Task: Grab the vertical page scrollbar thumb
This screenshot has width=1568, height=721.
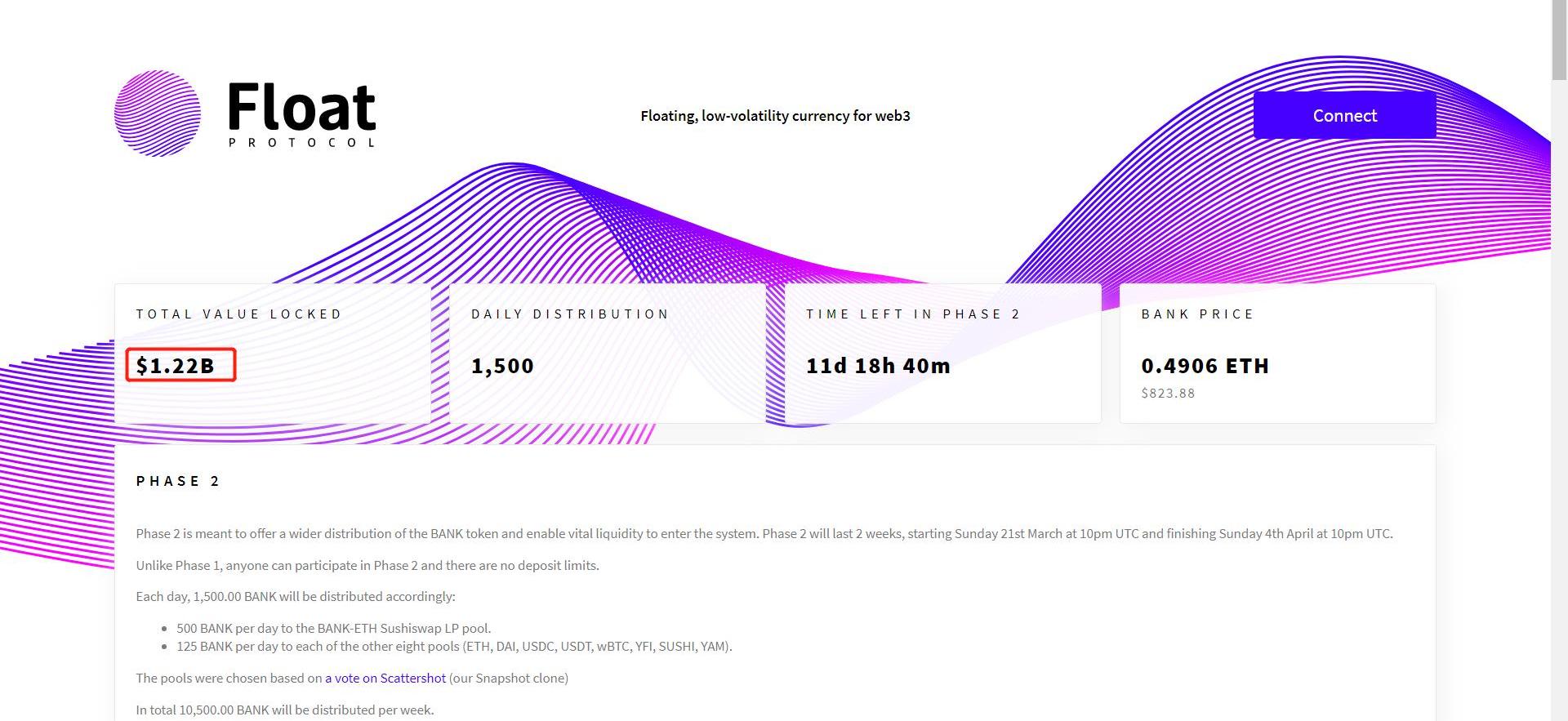Action: pos(1559,41)
